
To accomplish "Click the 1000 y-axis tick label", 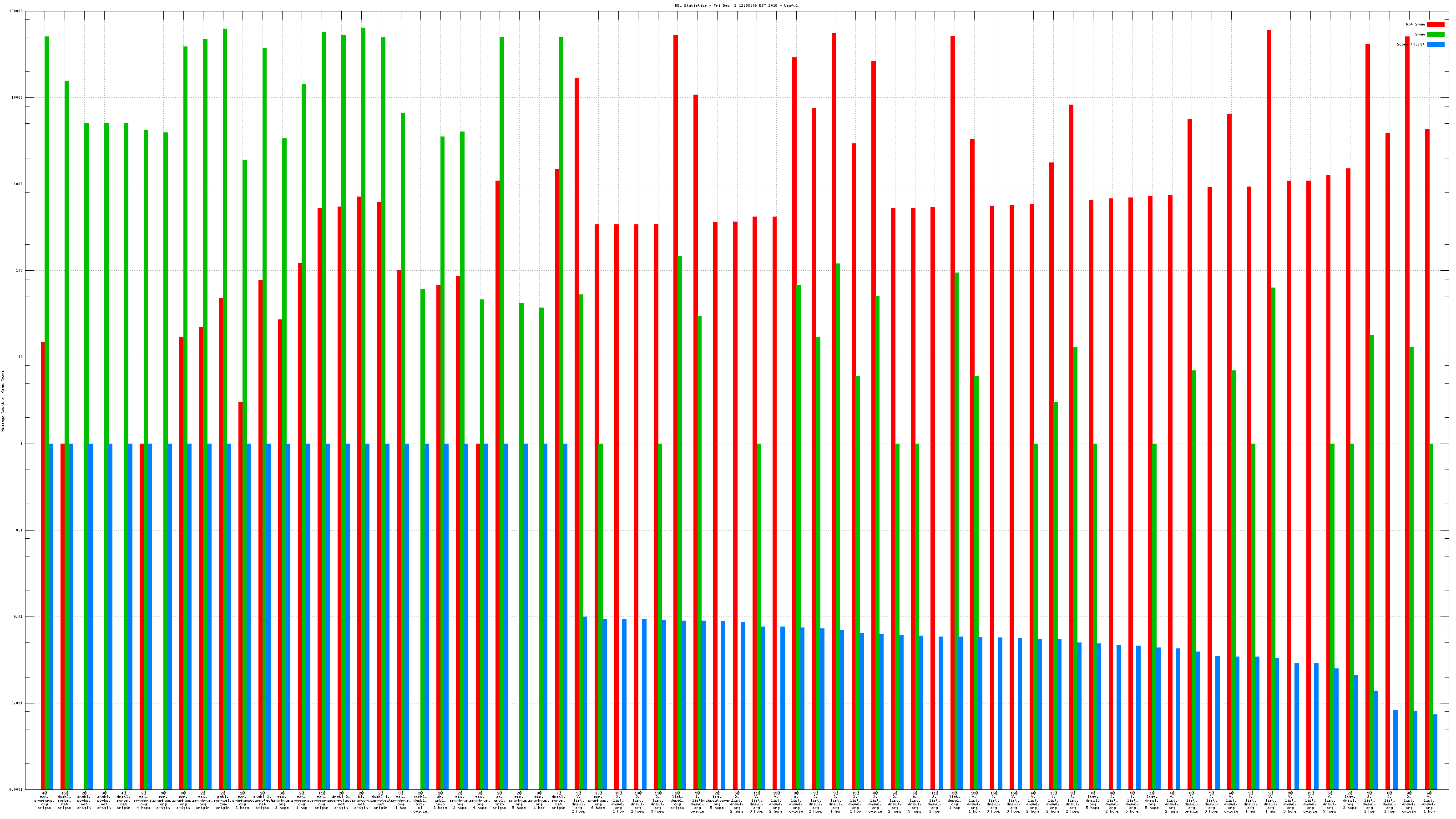I will [18, 184].
